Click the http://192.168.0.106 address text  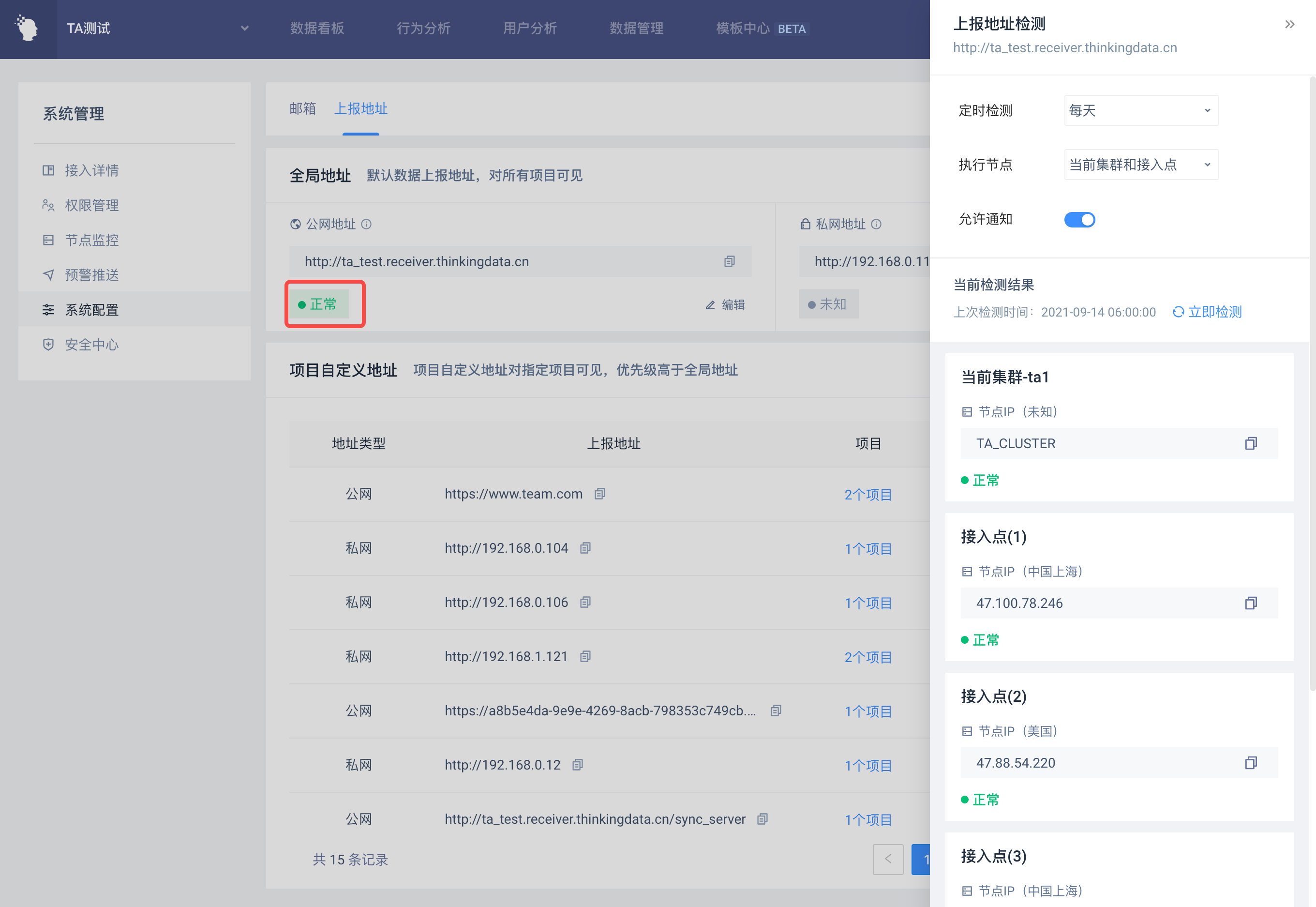[506, 603]
